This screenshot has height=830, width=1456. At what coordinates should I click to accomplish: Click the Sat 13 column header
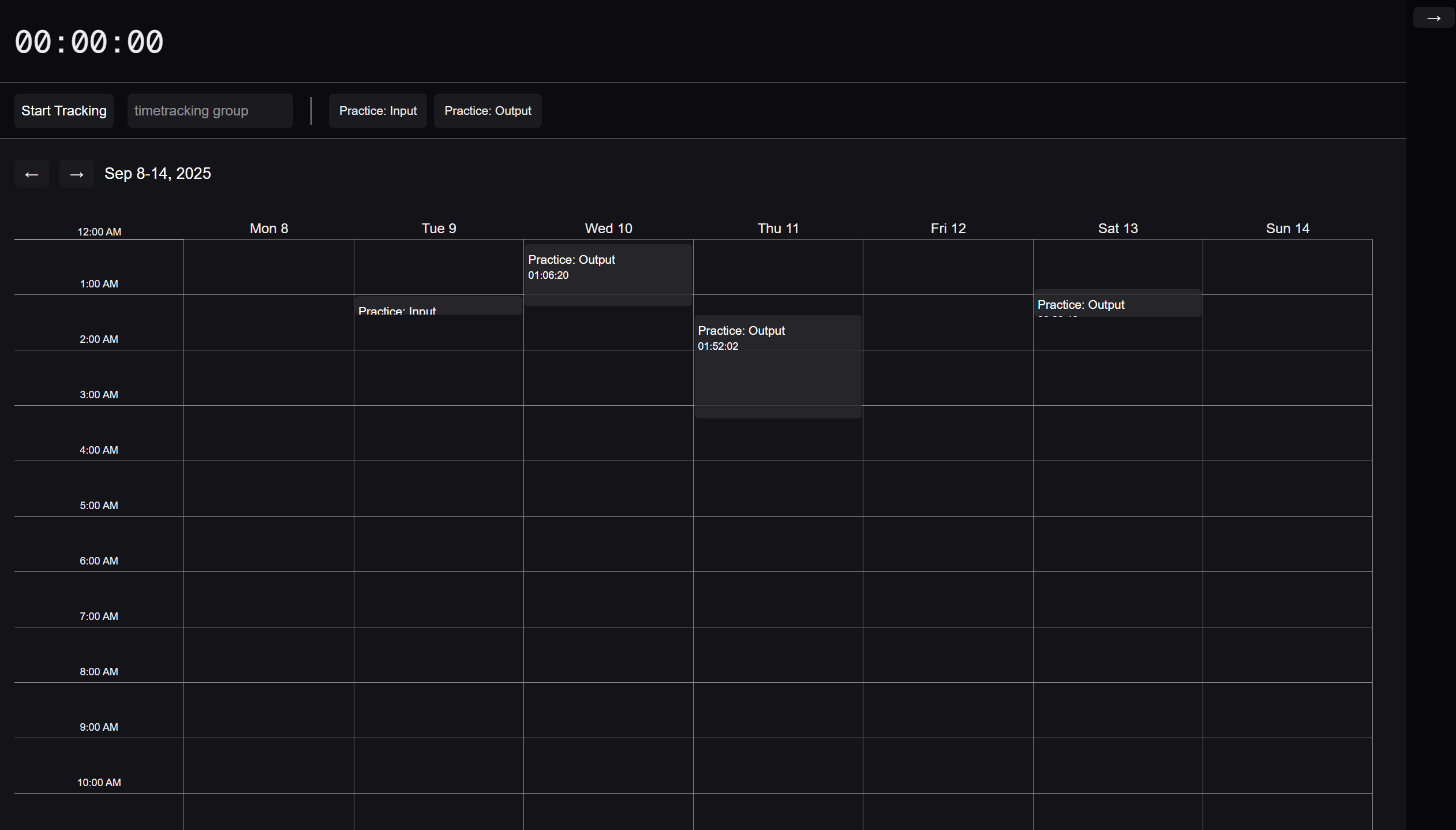click(x=1118, y=229)
